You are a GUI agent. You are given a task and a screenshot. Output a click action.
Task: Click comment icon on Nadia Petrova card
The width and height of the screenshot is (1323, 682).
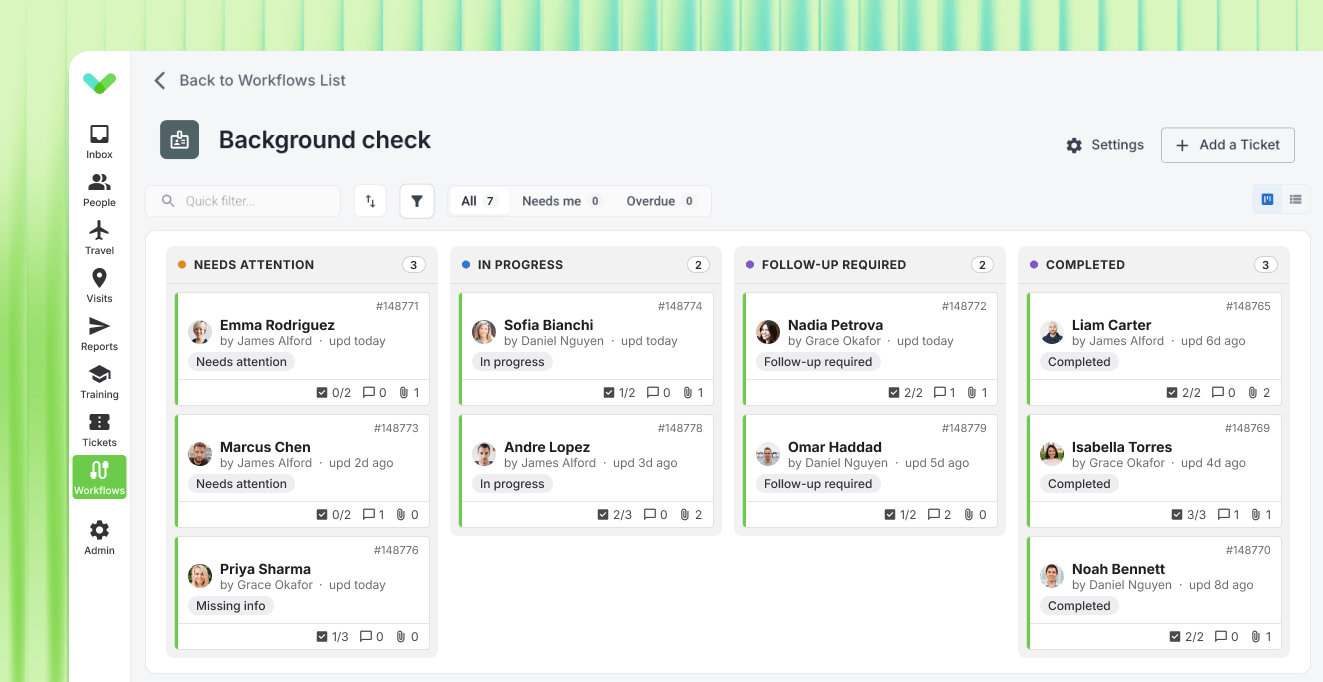[939, 393]
